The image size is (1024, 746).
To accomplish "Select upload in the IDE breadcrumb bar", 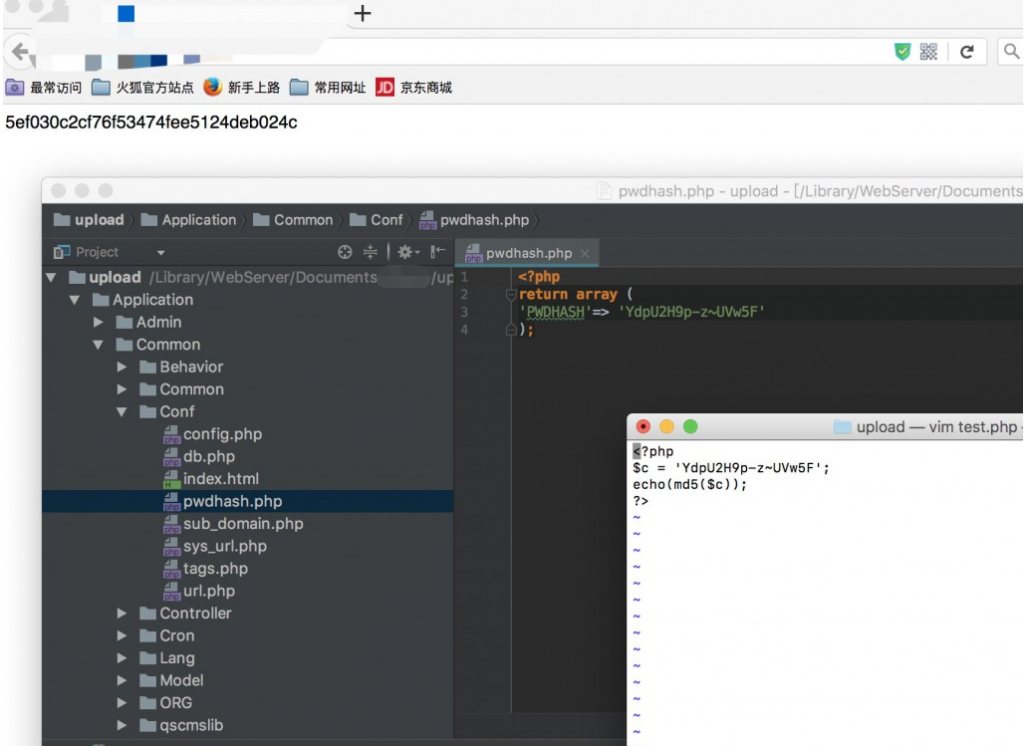I will point(89,220).
